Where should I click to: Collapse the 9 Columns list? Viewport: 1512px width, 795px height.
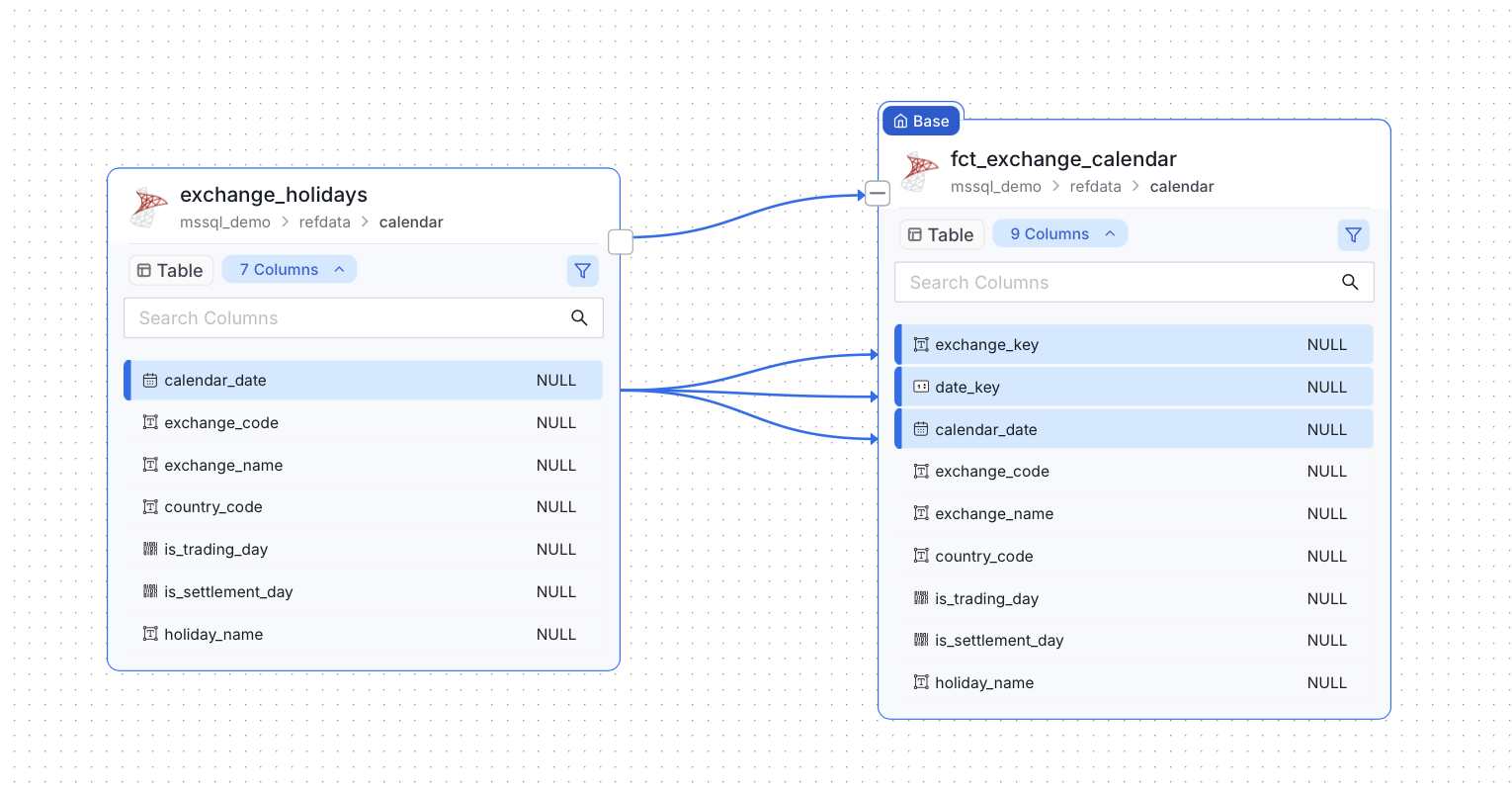(x=1060, y=233)
